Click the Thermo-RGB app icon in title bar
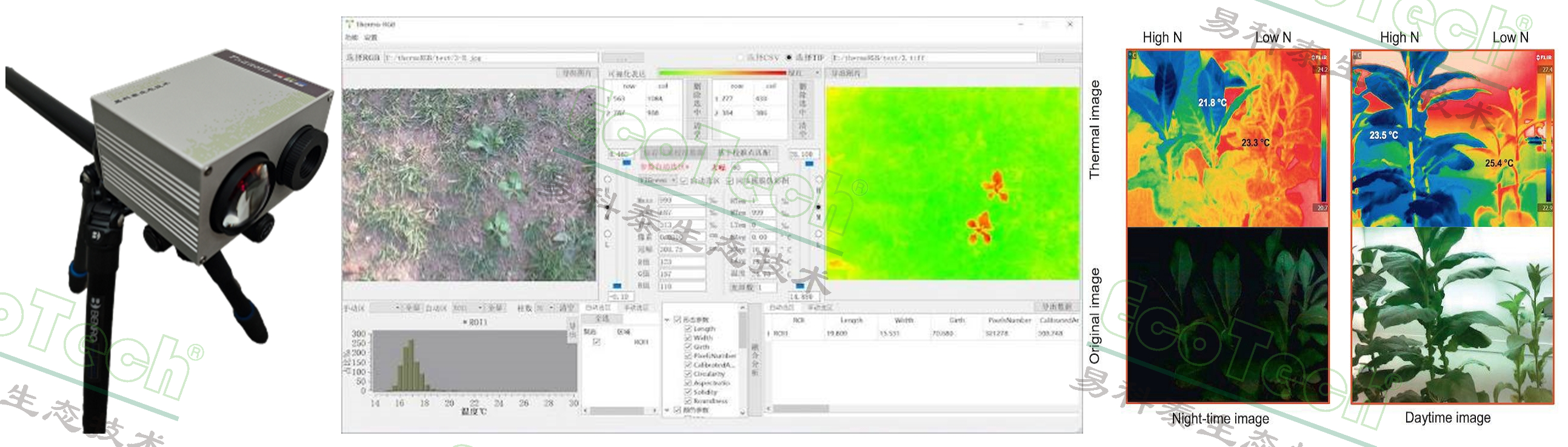 [349, 24]
